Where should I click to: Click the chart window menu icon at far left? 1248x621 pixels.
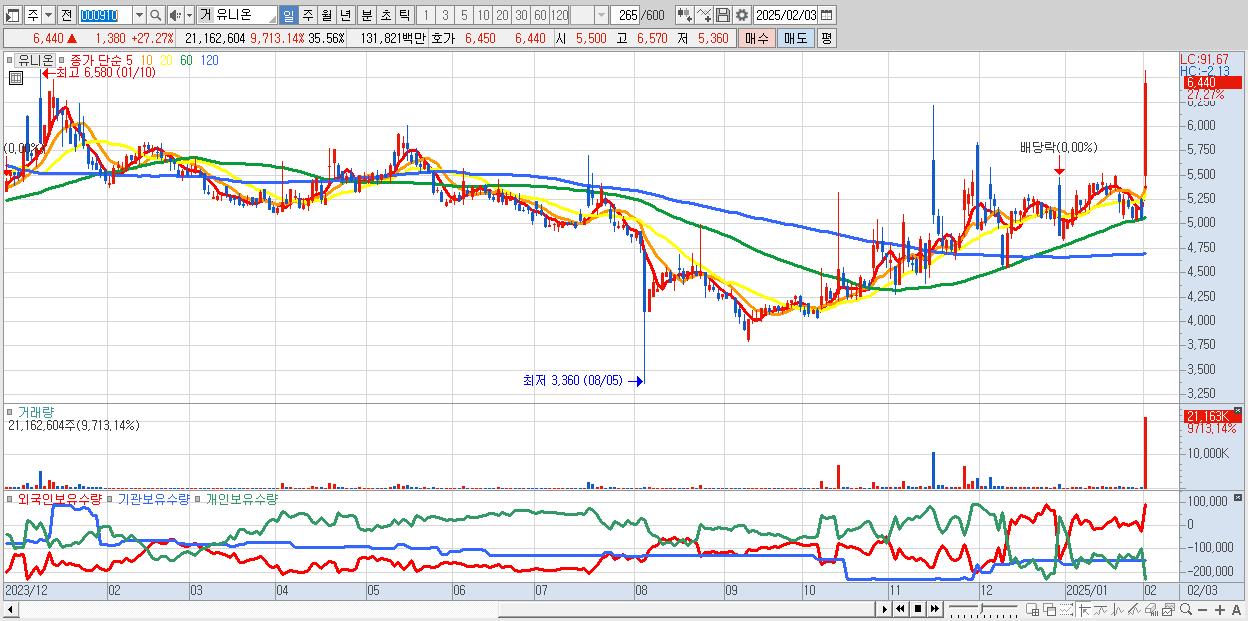coord(13,15)
